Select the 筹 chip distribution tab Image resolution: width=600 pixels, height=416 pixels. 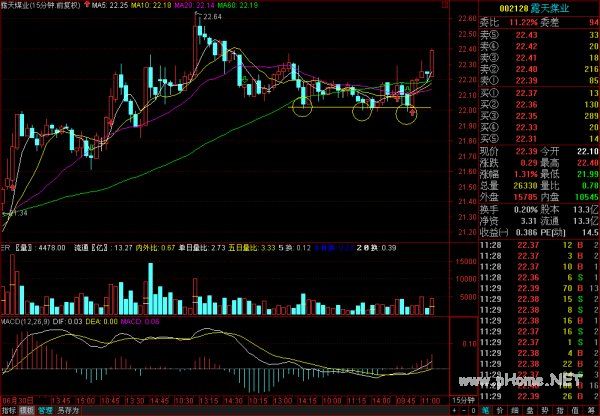pyautogui.click(x=592, y=411)
